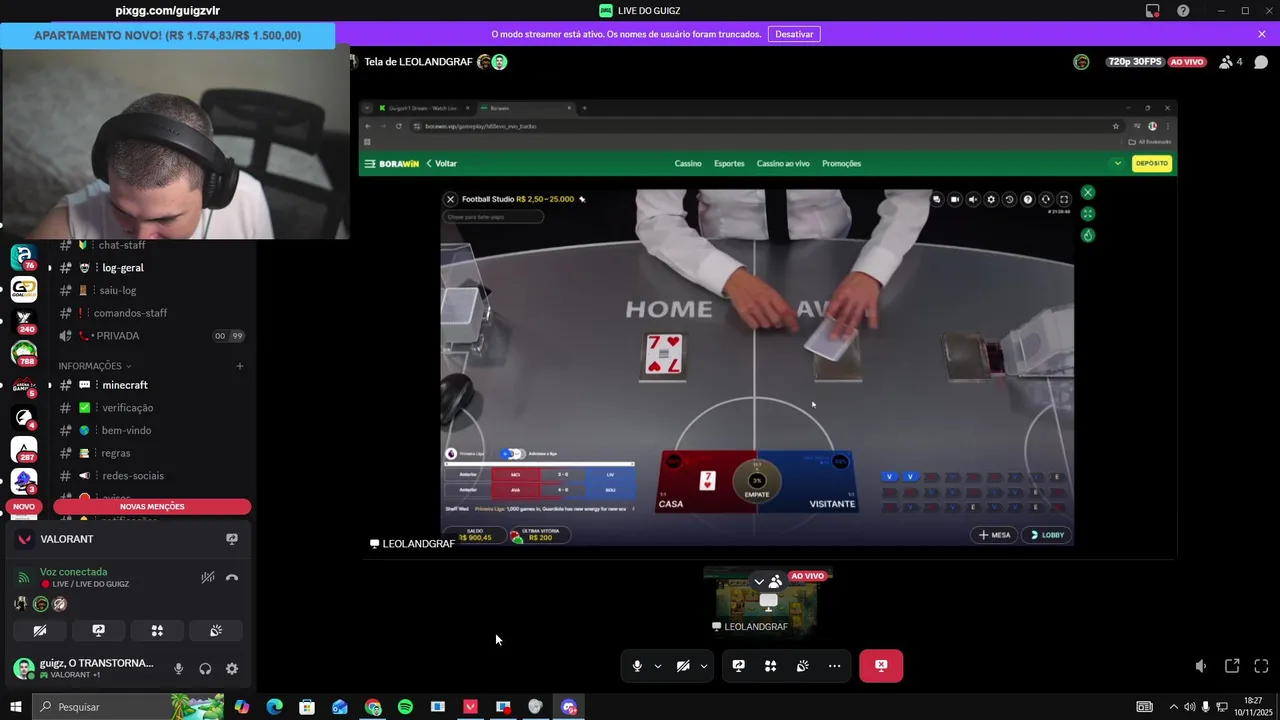Open microphone options arrow in control bar
The width and height of the screenshot is (1280, 720).
click(657, 666)
